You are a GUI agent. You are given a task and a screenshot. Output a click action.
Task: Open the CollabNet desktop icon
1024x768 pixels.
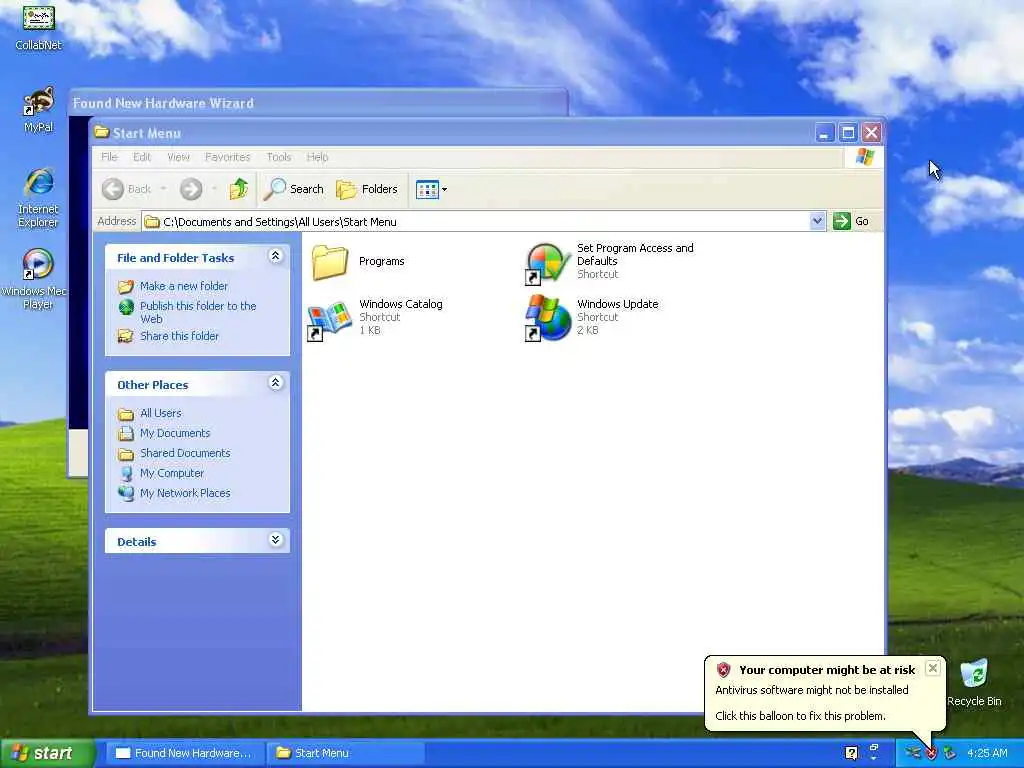point(38,27)
